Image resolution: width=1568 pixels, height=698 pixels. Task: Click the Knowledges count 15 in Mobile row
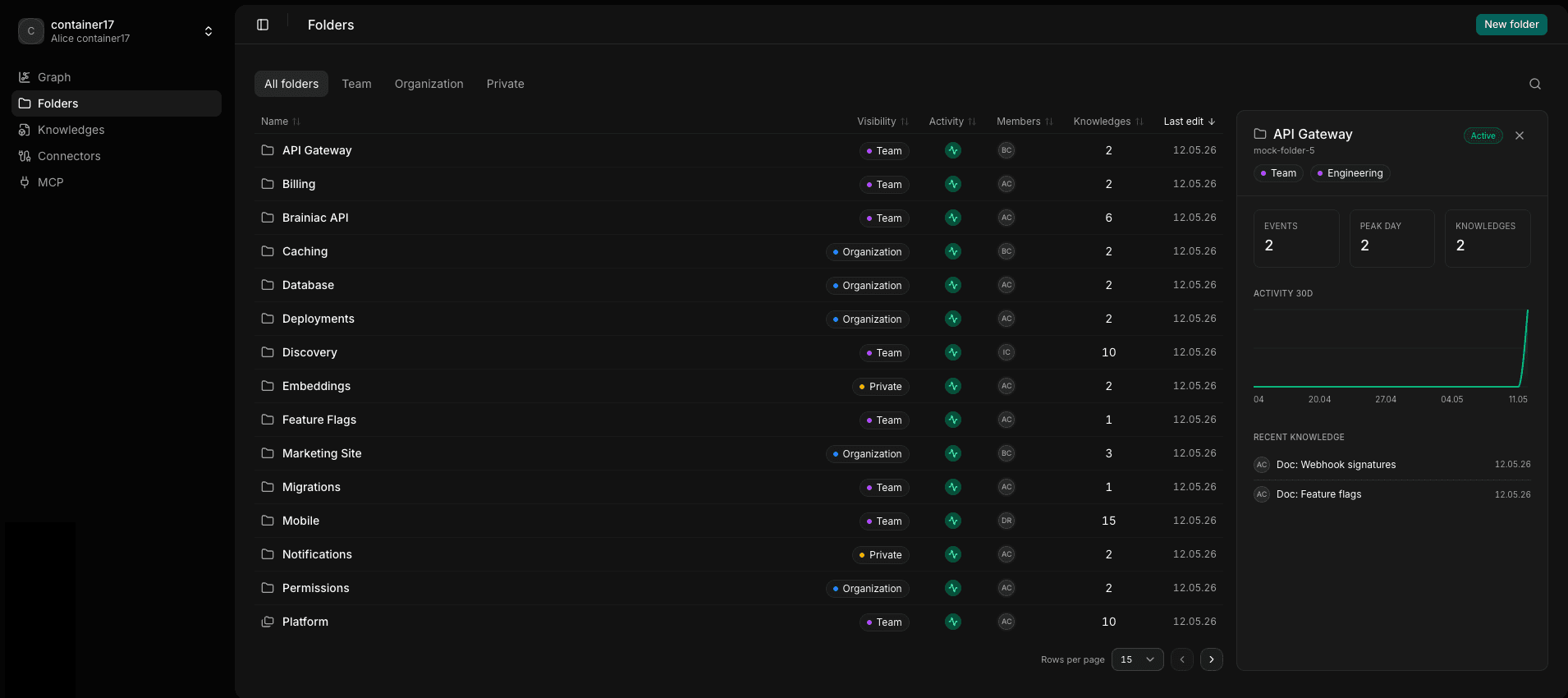pyautogui.click(x=1108, y=521)
